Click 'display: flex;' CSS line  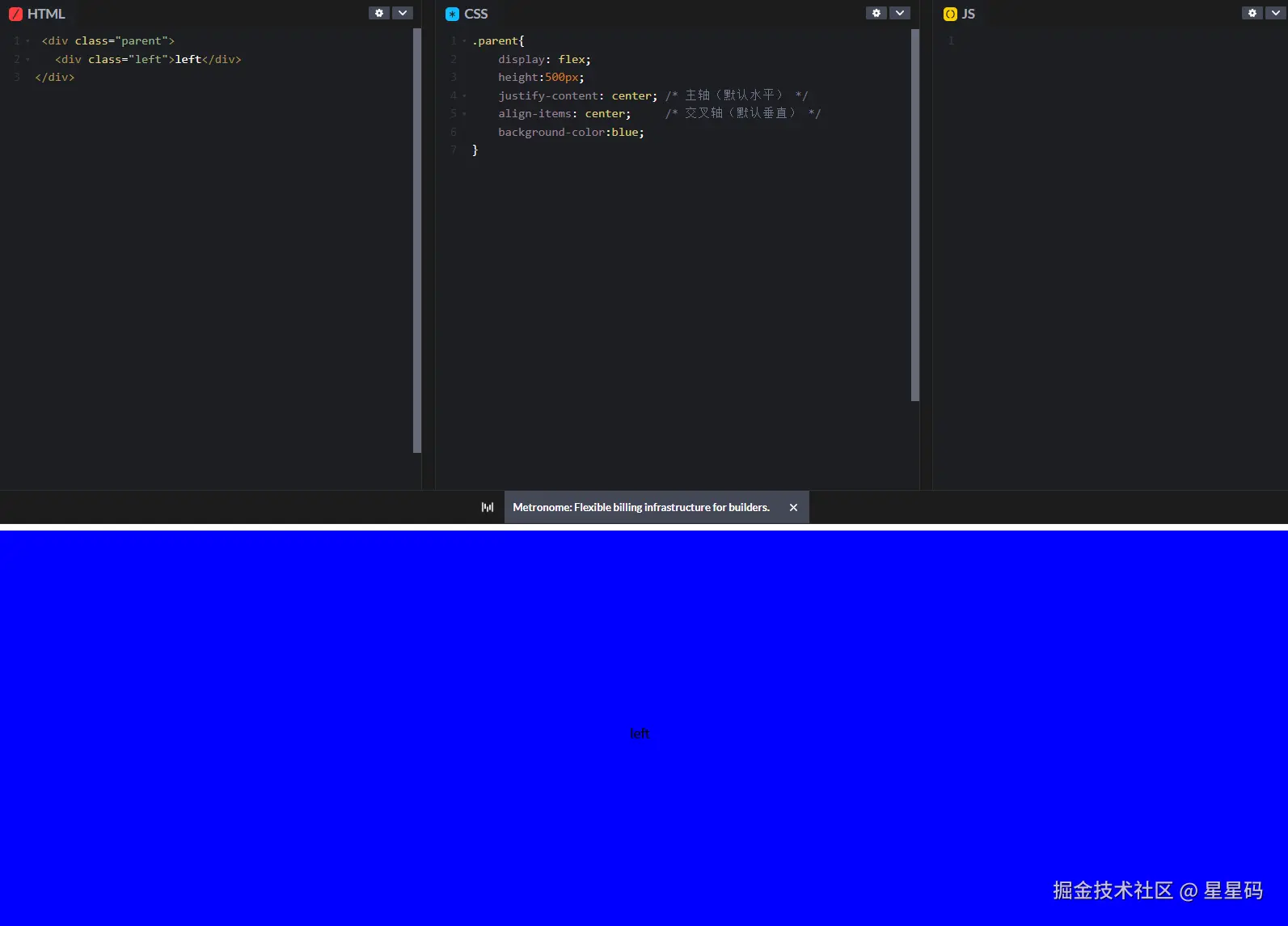(544, 59)
